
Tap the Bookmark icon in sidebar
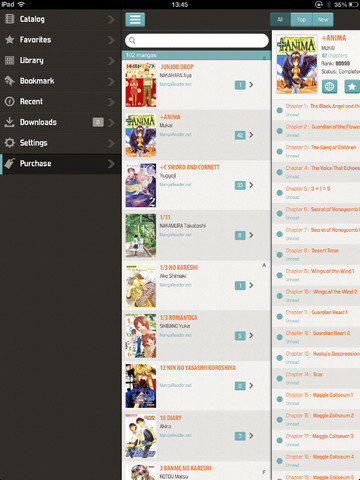[x=10, y=81]
